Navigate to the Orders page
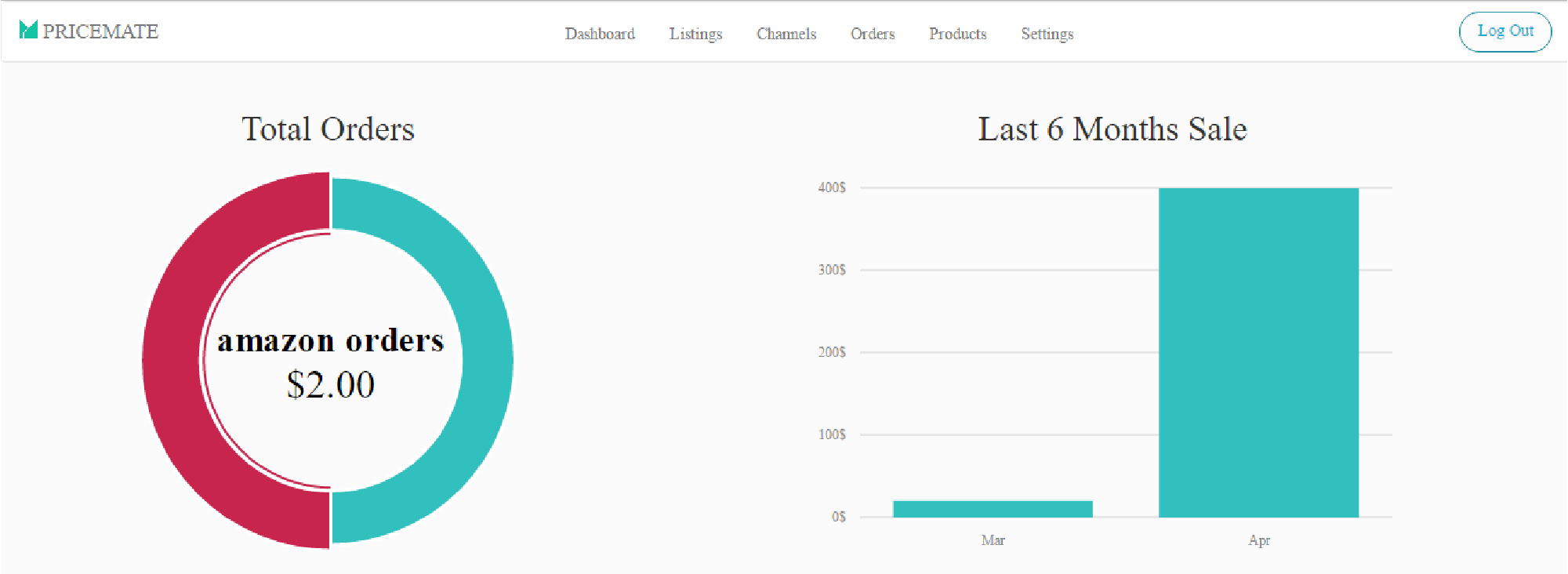 pyautogui.click(x=873, y=34)
